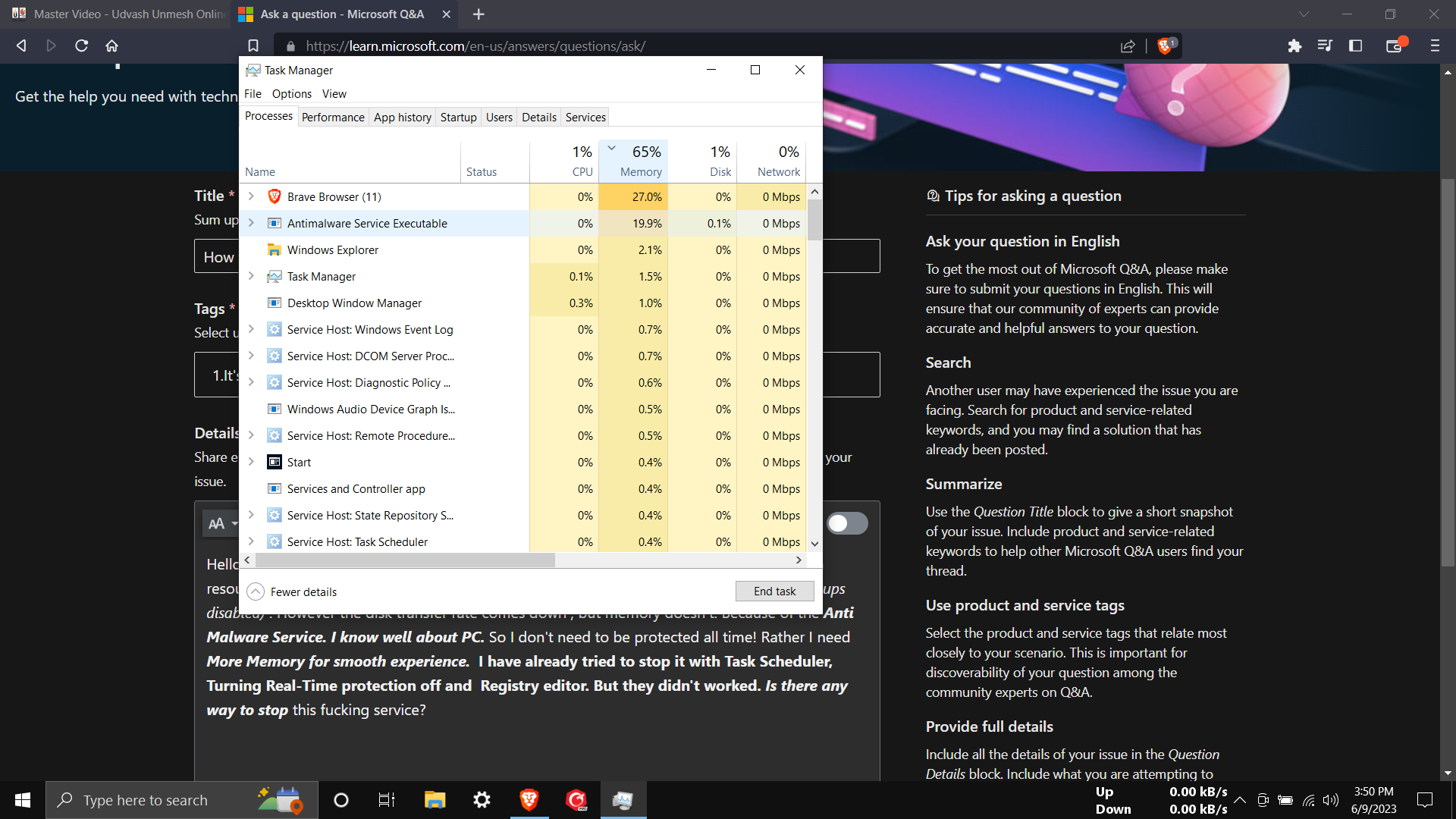This screenshot has height=819, width=1456.
Task: Show hidden system tray icons
Action: [x=1240, y=800]
